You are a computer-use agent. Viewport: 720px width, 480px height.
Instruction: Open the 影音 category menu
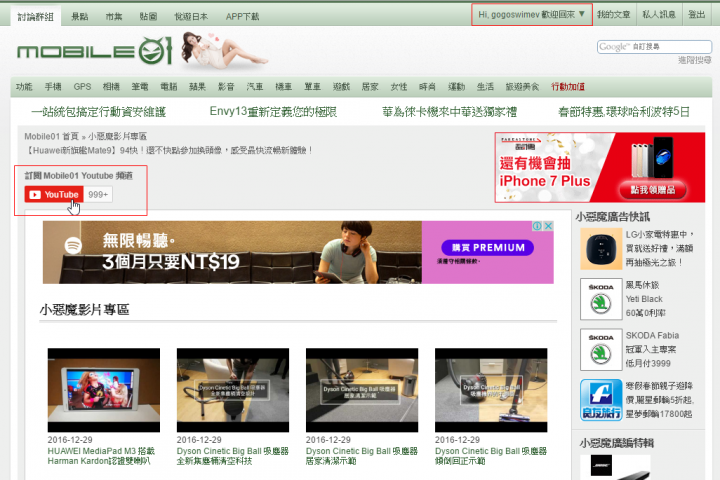tap(226, 87)
